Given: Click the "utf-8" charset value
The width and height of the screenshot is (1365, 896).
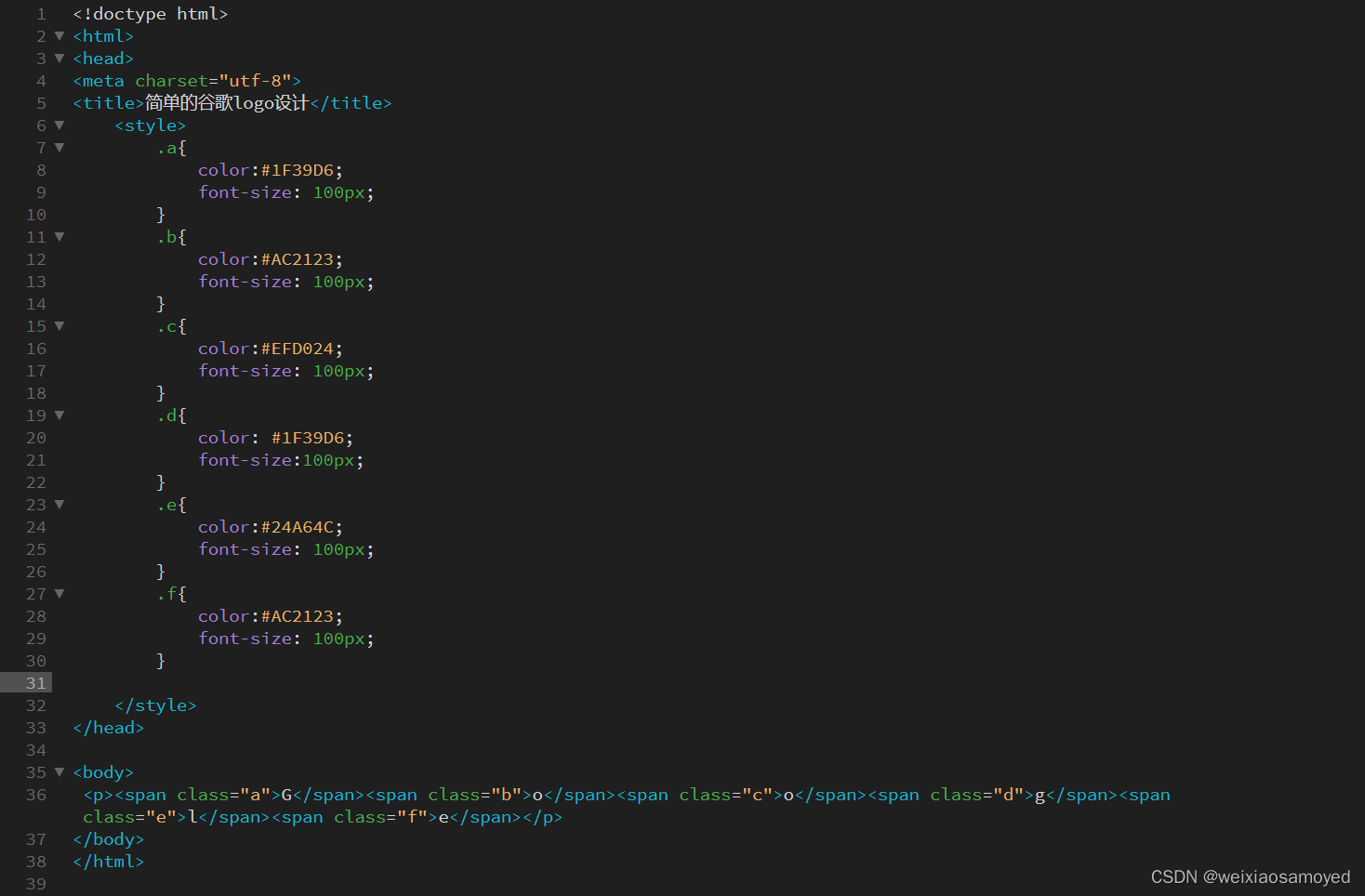Looking at the screenshot, I should click(255, 81).
